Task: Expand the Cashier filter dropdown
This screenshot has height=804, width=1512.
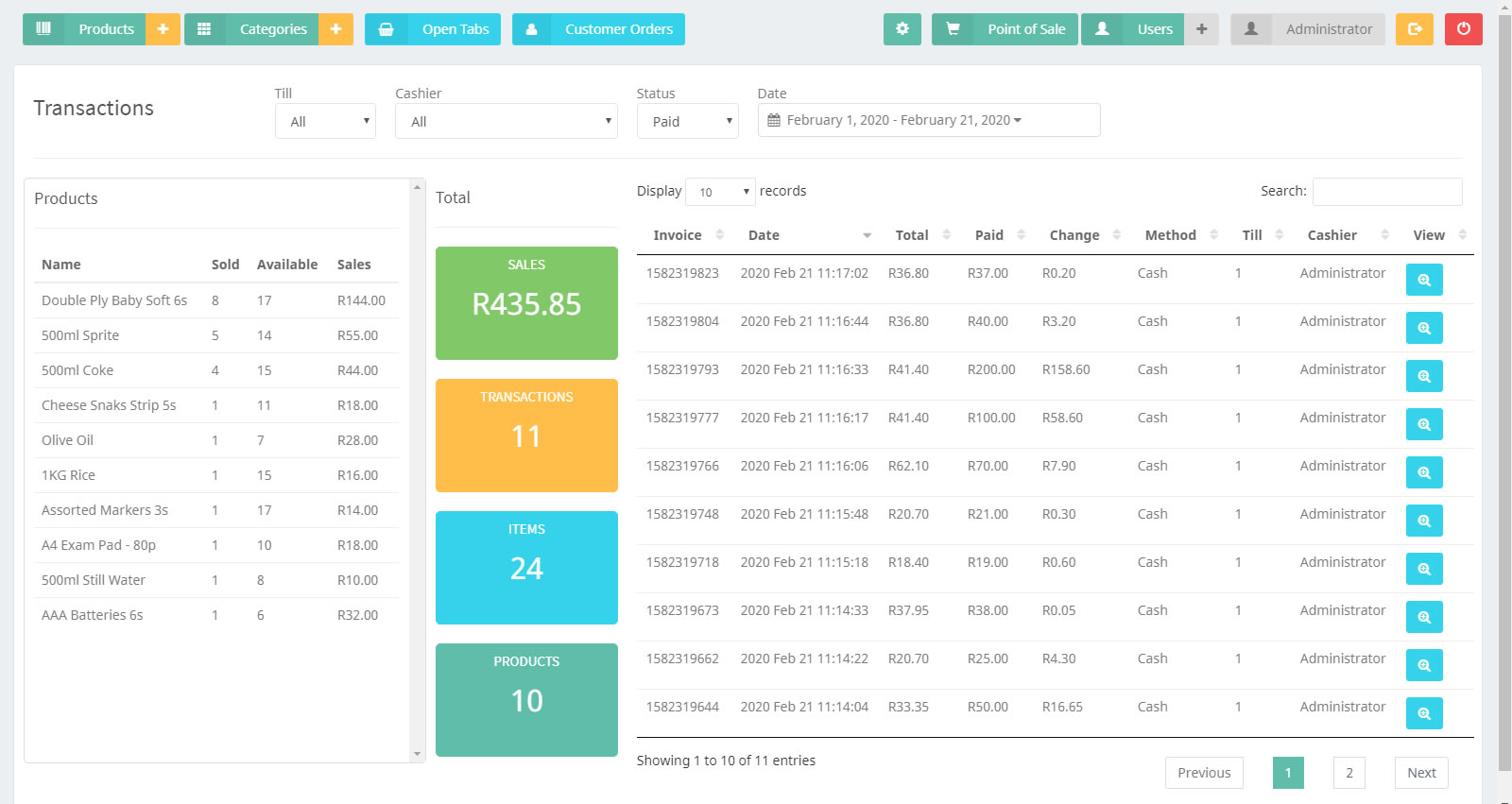Action: 506,122
